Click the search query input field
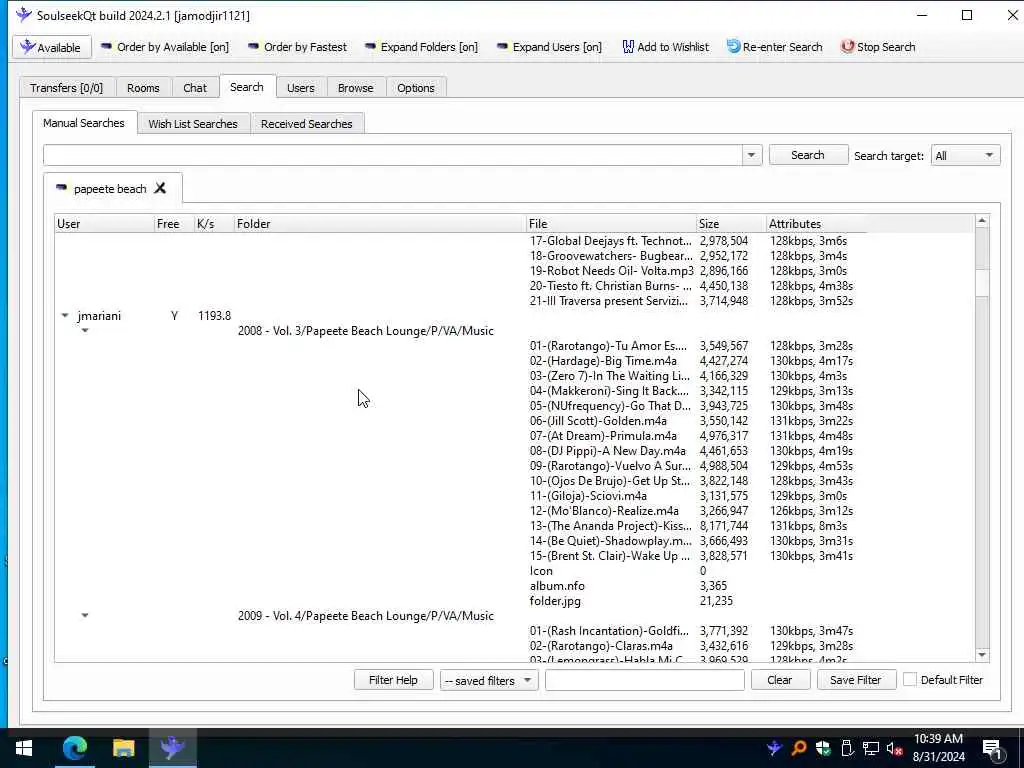Viewport: 1024px width, 768px height. click(392, 155)
